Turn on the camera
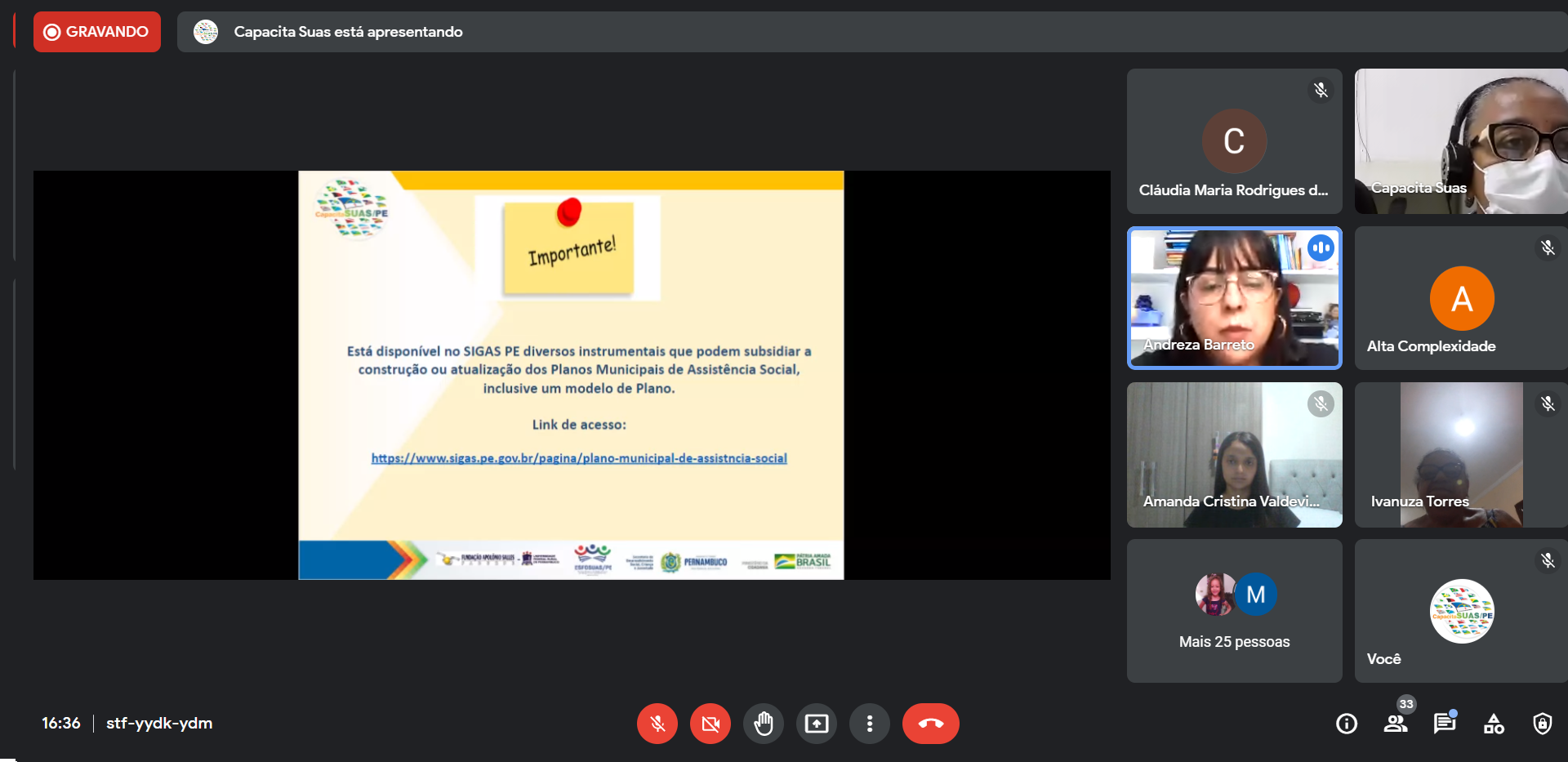The image size is (1568, 762). coord(710,724)
